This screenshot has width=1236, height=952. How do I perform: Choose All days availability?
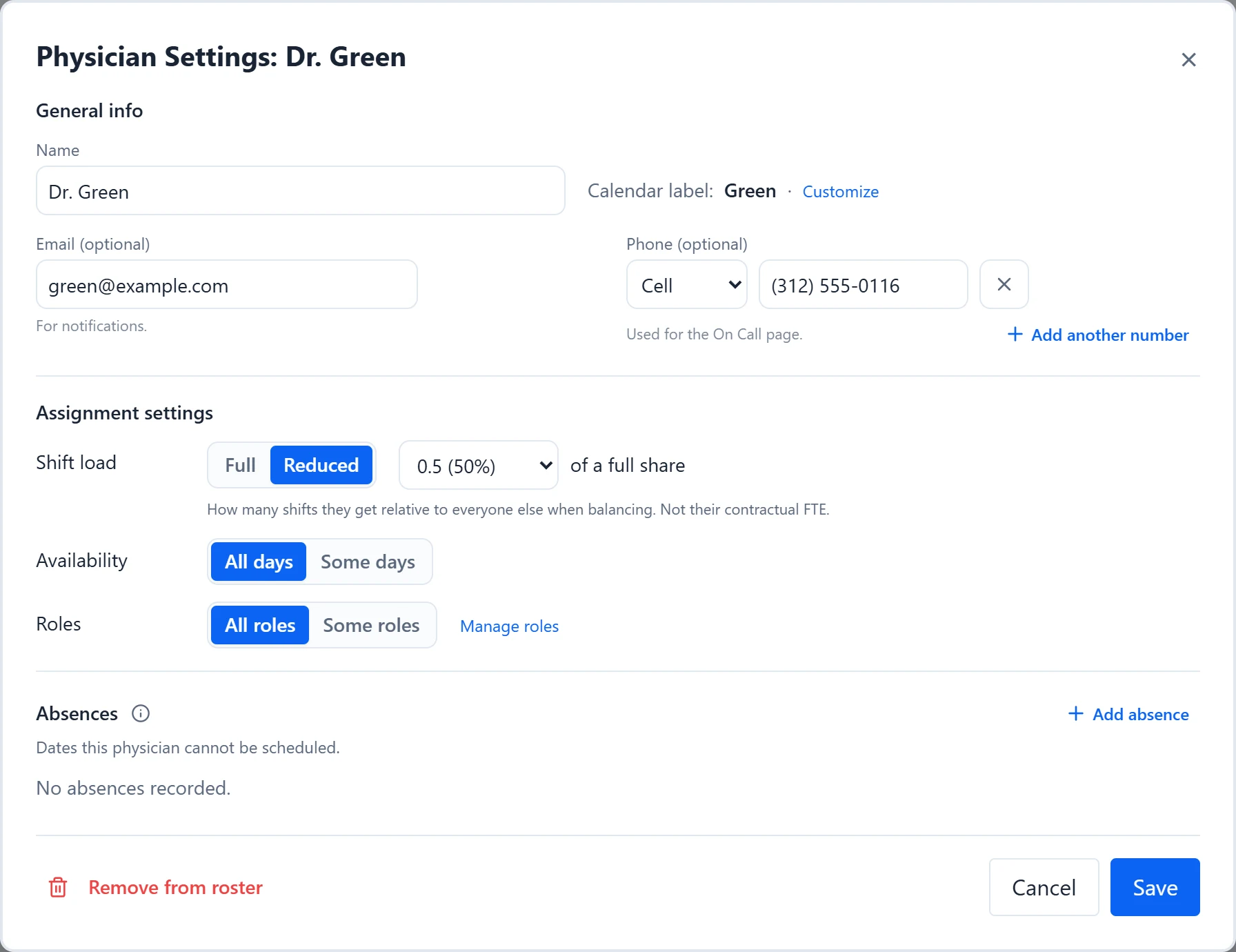259,562
